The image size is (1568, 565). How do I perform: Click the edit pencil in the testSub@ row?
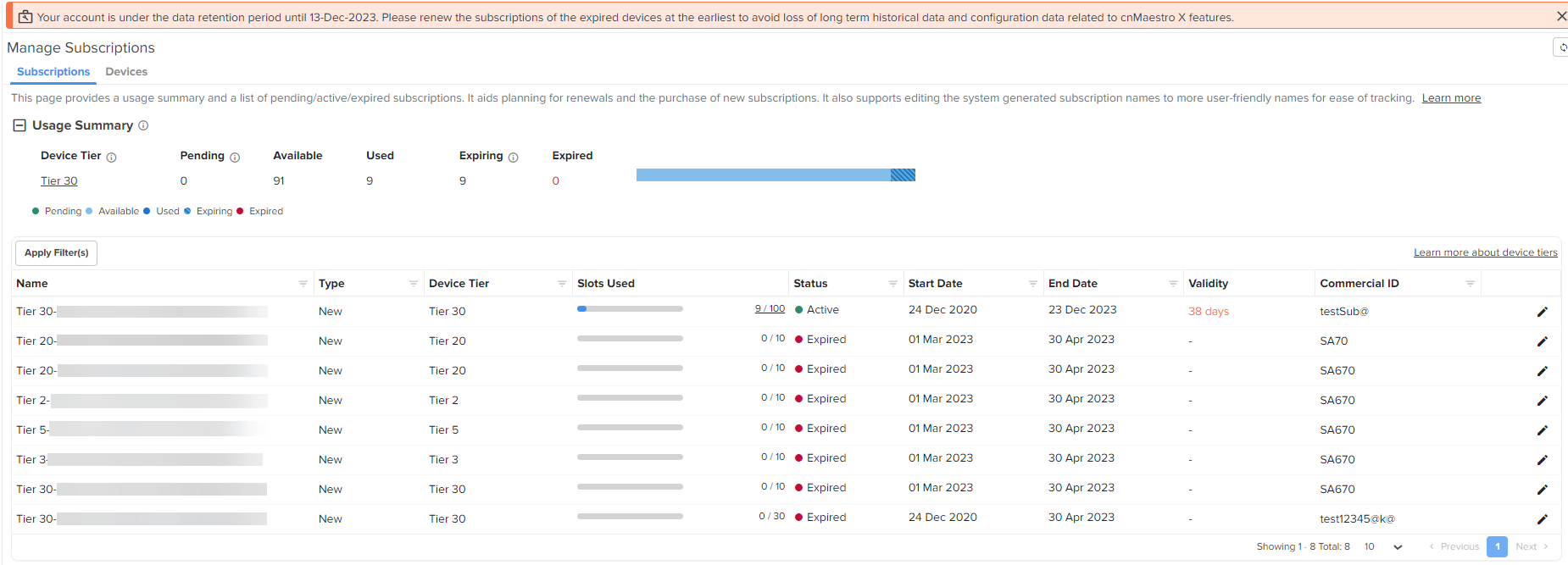(1542, 312)
